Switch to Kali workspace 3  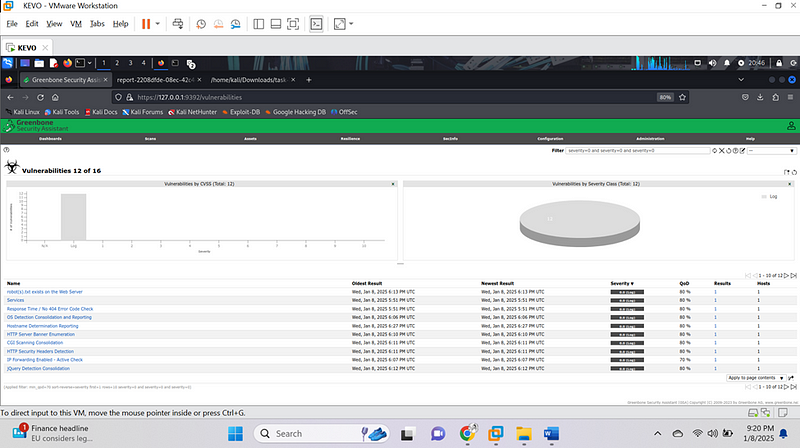point(130,63)
